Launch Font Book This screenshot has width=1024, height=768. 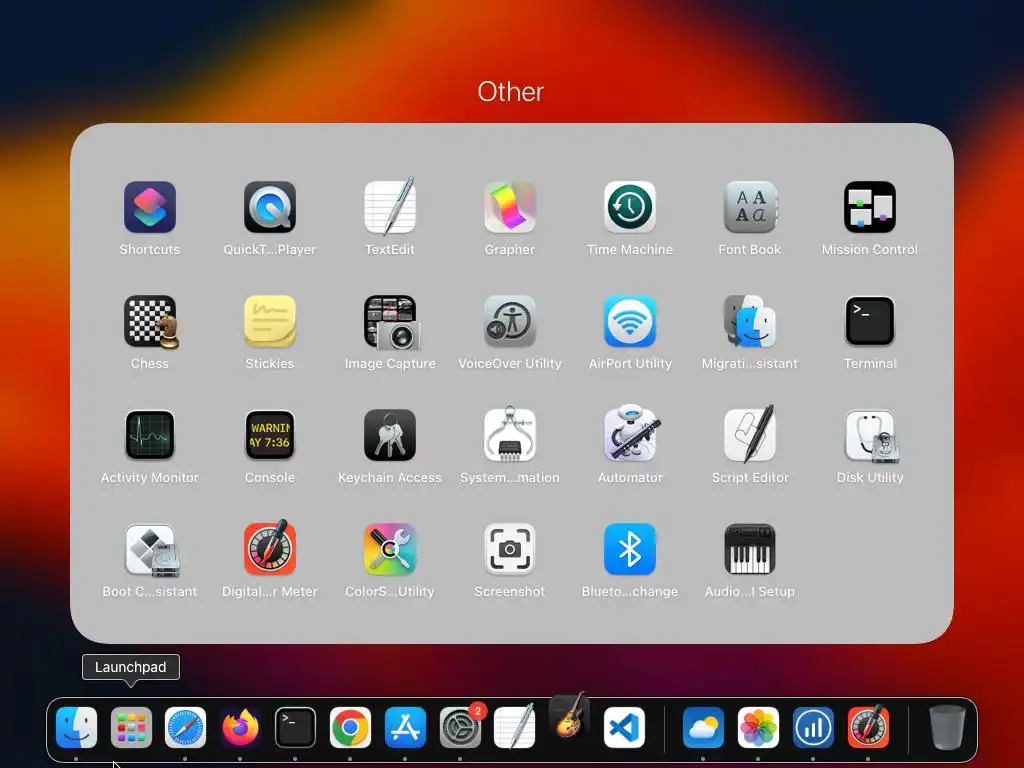(750, 208)
